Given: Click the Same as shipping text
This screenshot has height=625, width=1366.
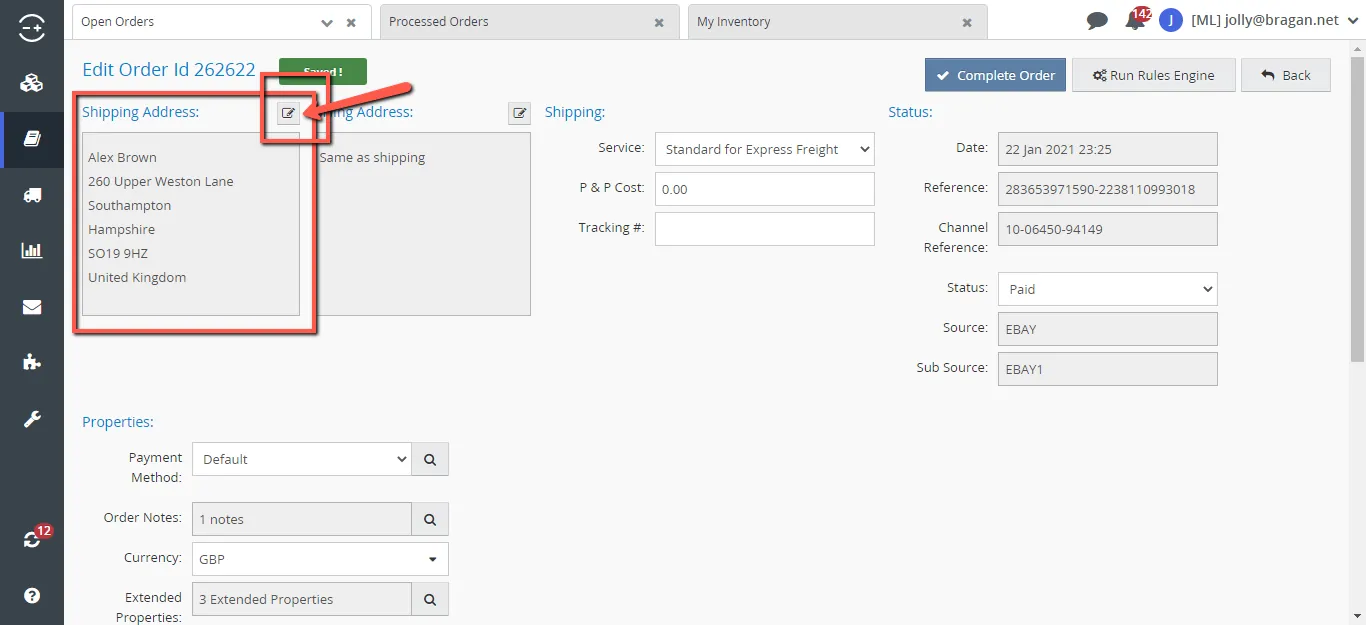Looking at the screenshot, I should click(x=372, y=158).
